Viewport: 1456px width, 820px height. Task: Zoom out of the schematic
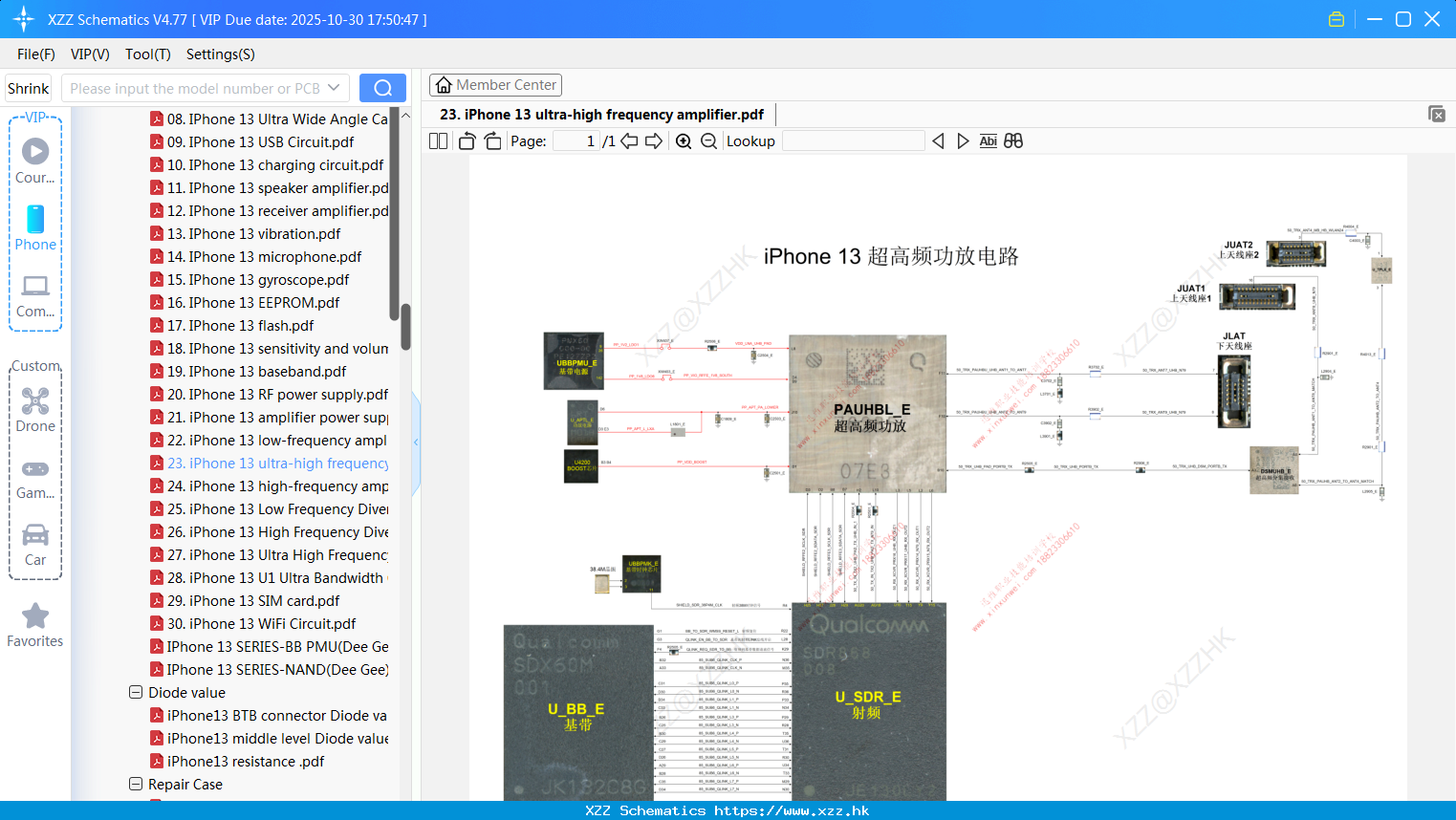(x=708, y=140)
